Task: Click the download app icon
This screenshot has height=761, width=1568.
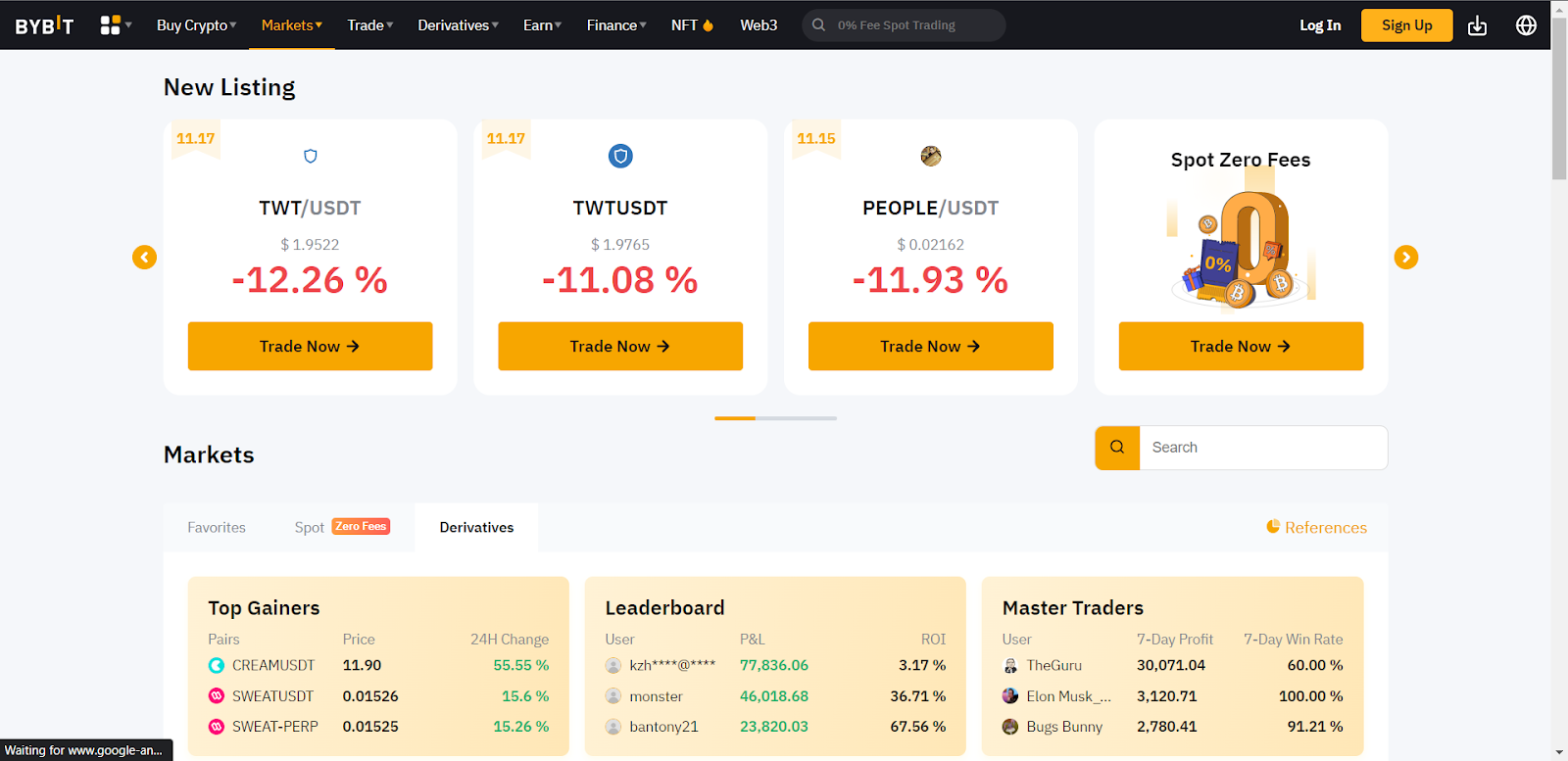Action: pos(1477,25)
